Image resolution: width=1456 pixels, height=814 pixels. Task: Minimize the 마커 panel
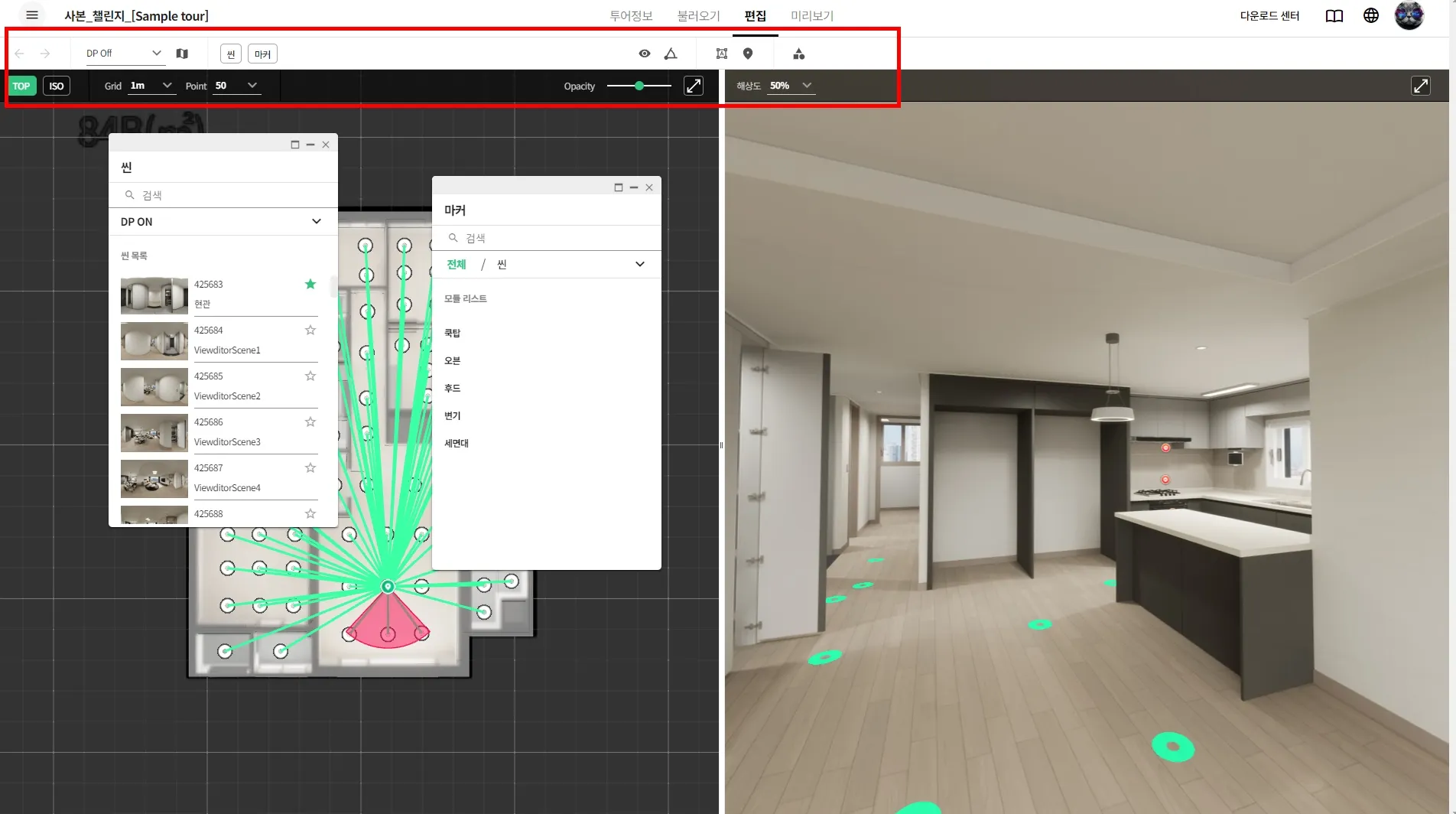[634, 187]
